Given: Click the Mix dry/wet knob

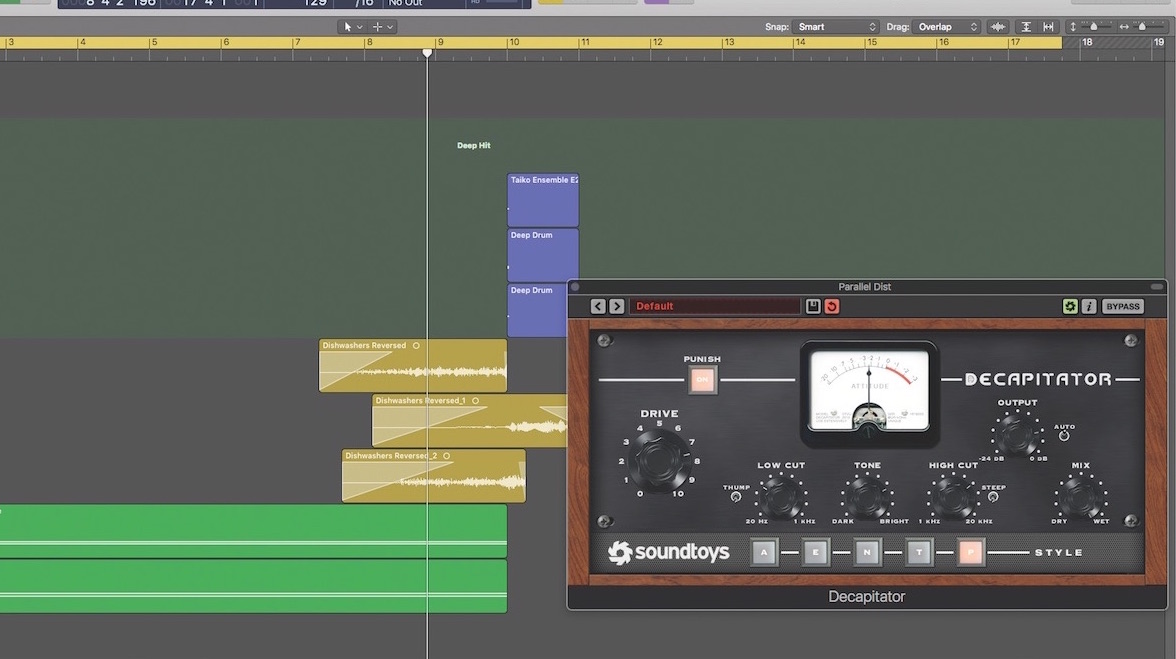Looking at the screenshot, I should [x=1080, y=496].
